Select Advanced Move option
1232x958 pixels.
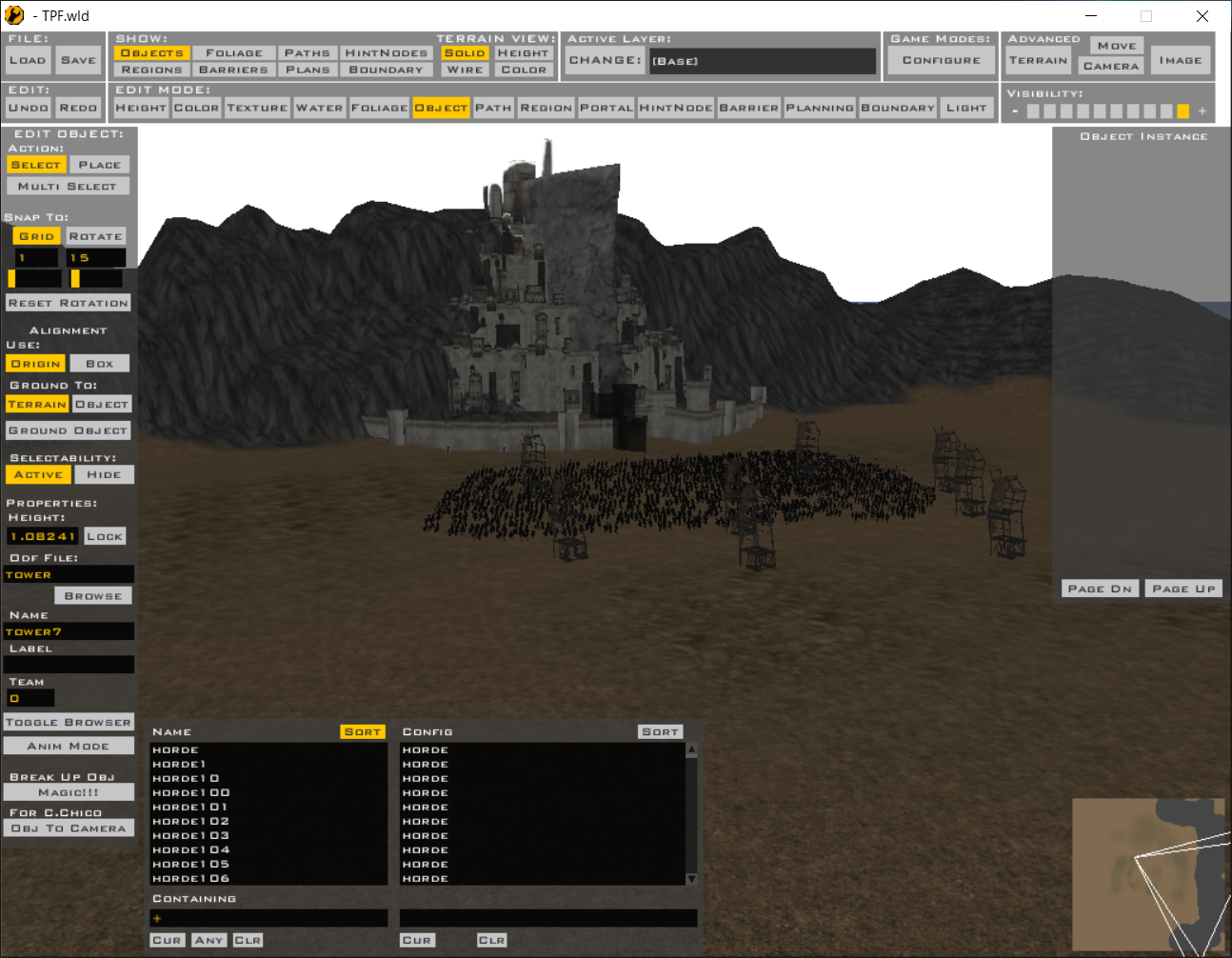[1117, 46]
